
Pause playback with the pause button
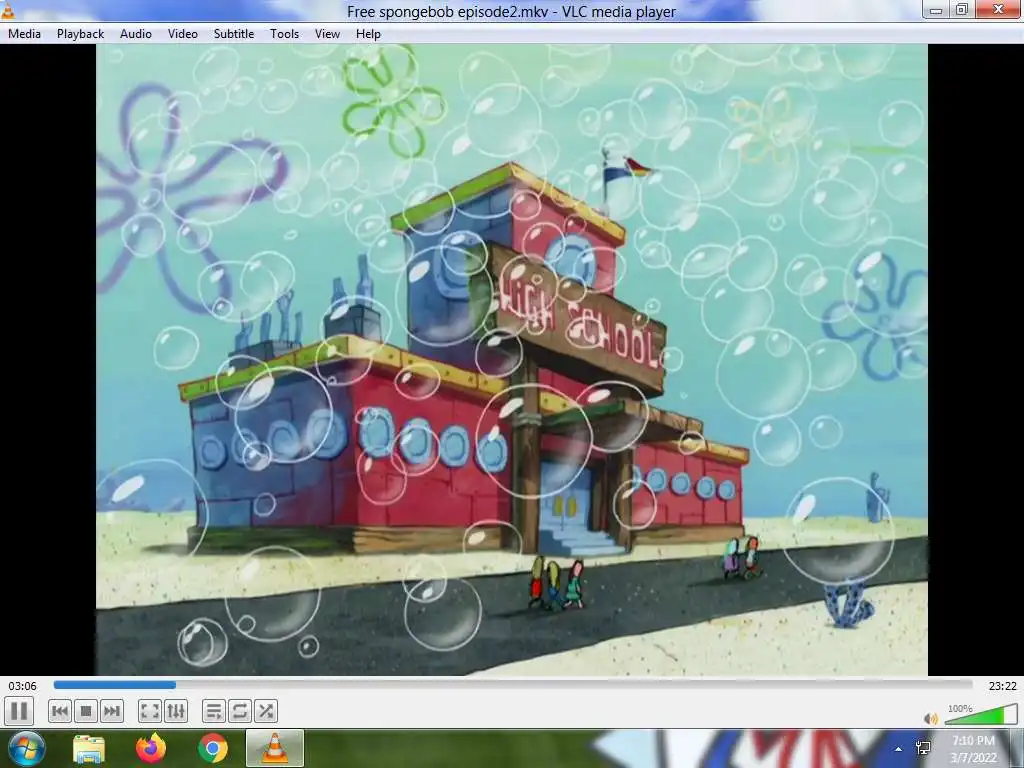[x=19, y=711]
